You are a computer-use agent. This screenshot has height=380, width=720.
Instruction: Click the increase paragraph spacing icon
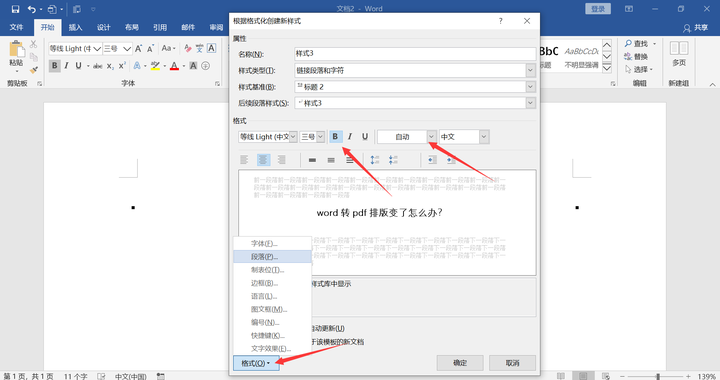pos(375,160)
